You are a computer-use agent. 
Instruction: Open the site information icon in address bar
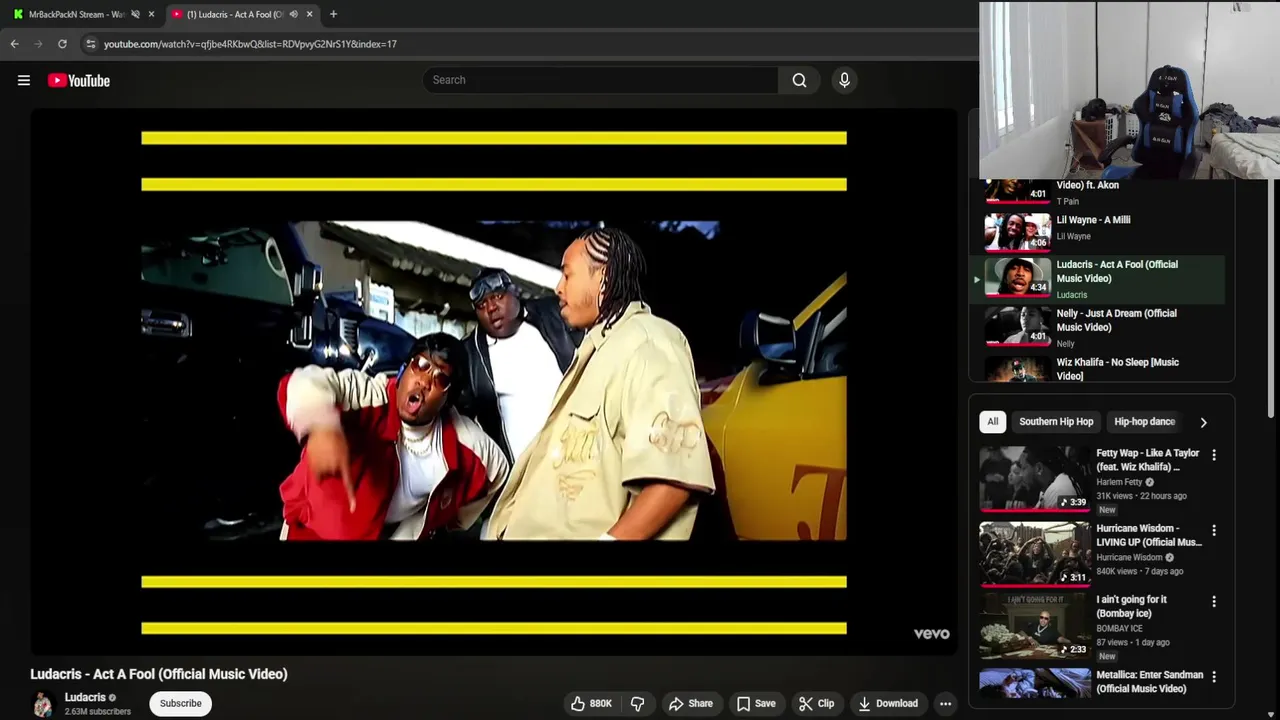point(90,44)
